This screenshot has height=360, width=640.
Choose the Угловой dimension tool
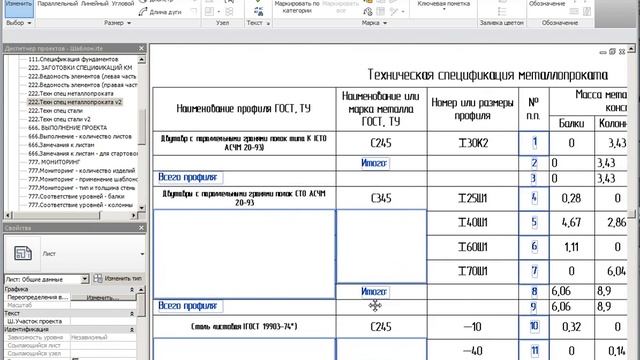[122, 4]
